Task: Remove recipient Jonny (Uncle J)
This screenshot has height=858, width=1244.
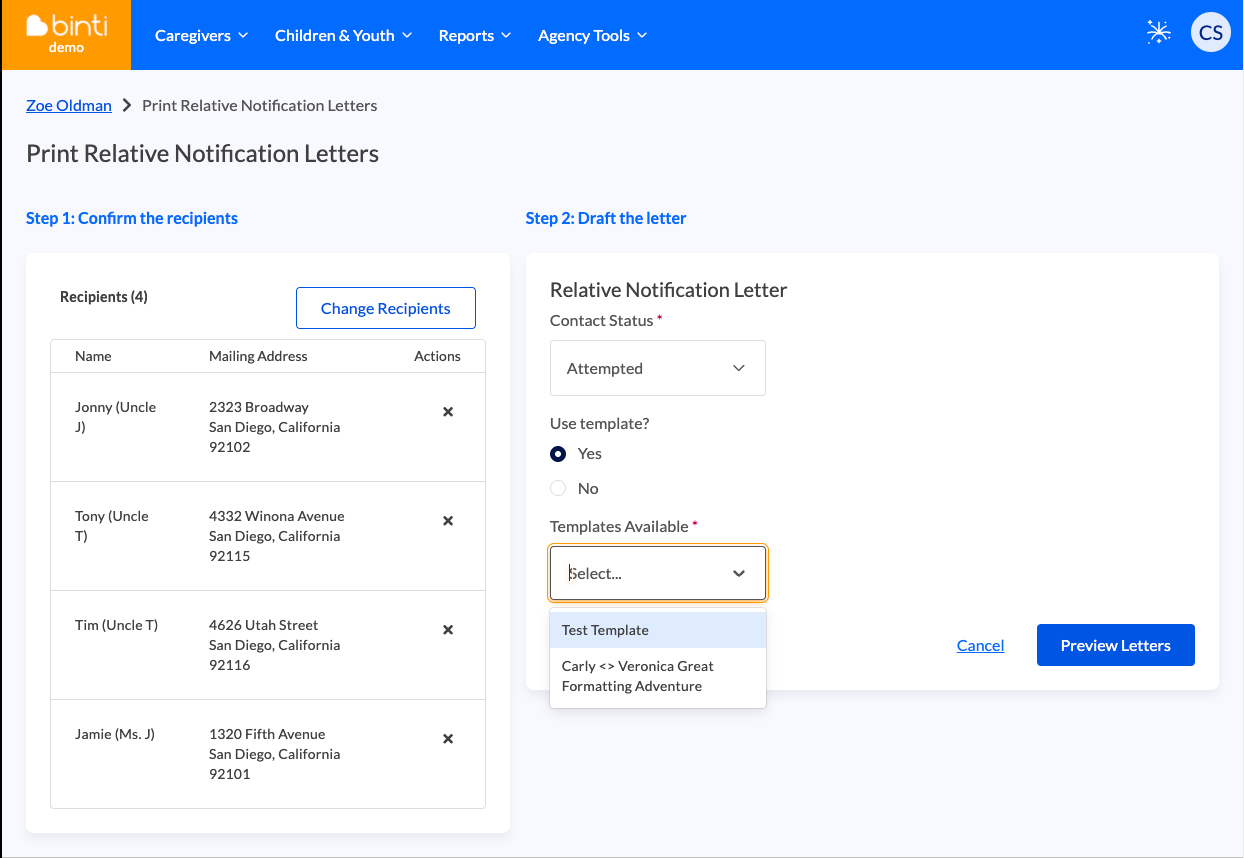Action: click(448, 412)
